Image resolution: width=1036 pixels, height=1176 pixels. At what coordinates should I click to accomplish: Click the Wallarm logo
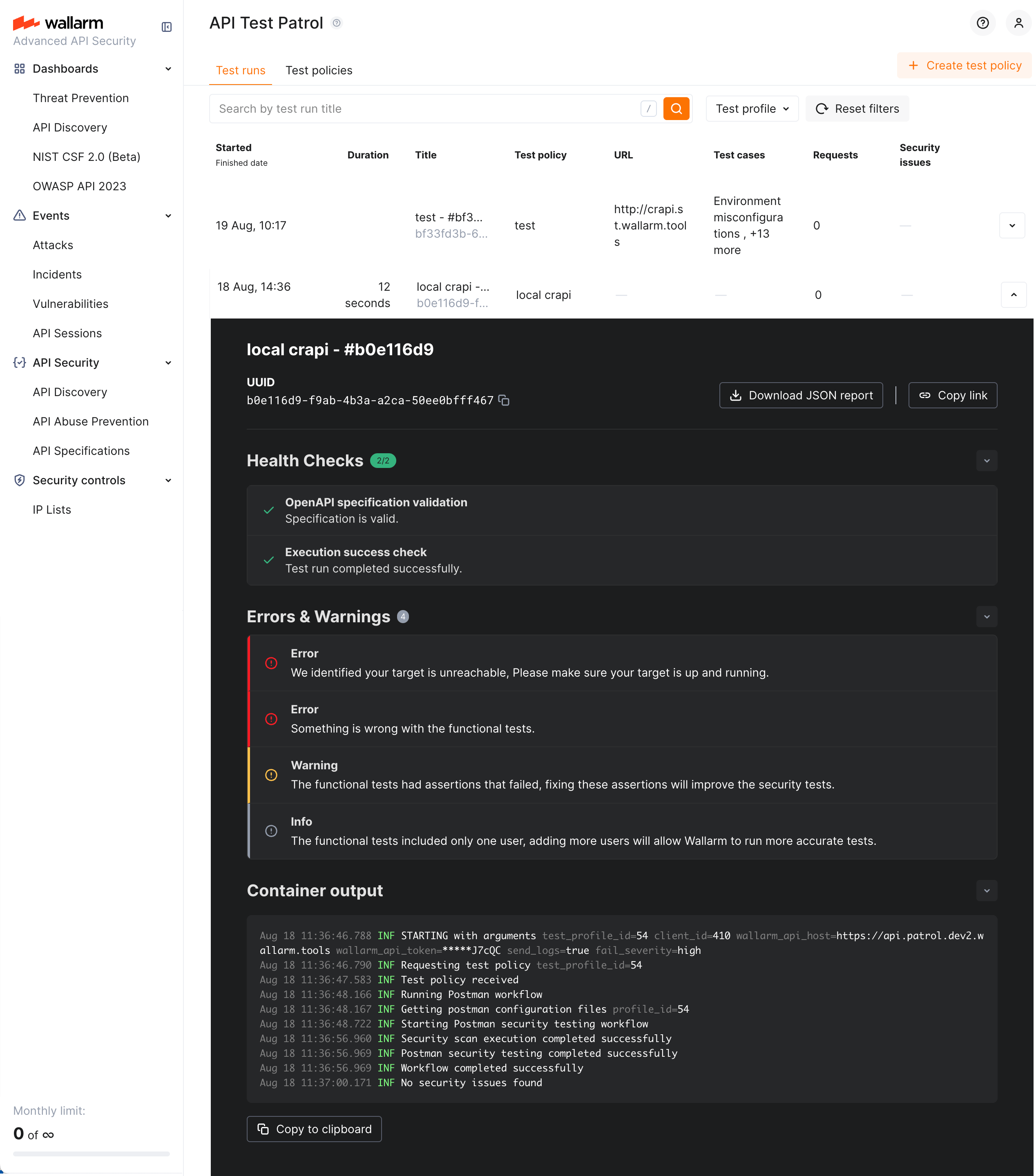[58, 23]
